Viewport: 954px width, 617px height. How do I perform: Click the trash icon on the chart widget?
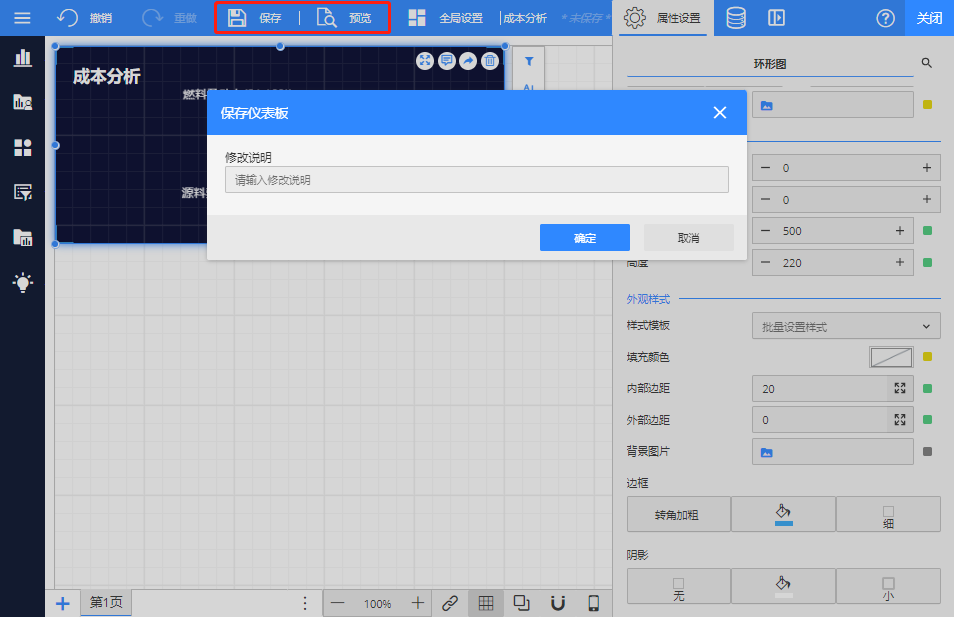click(489, 61)
